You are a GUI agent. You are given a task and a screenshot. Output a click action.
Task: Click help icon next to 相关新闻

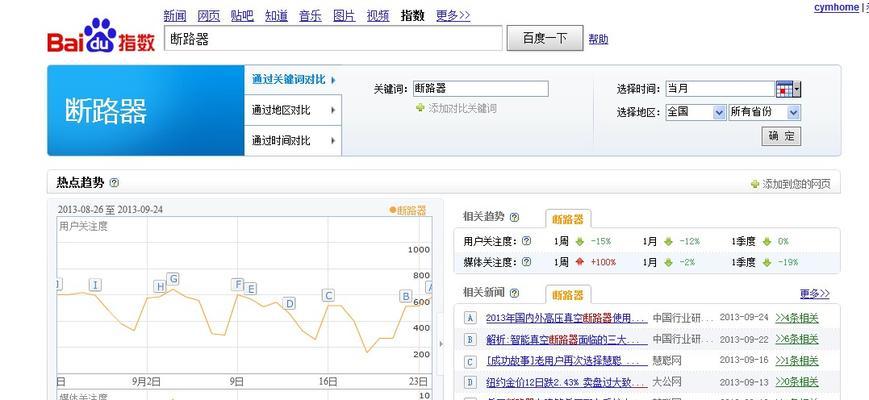514,293
